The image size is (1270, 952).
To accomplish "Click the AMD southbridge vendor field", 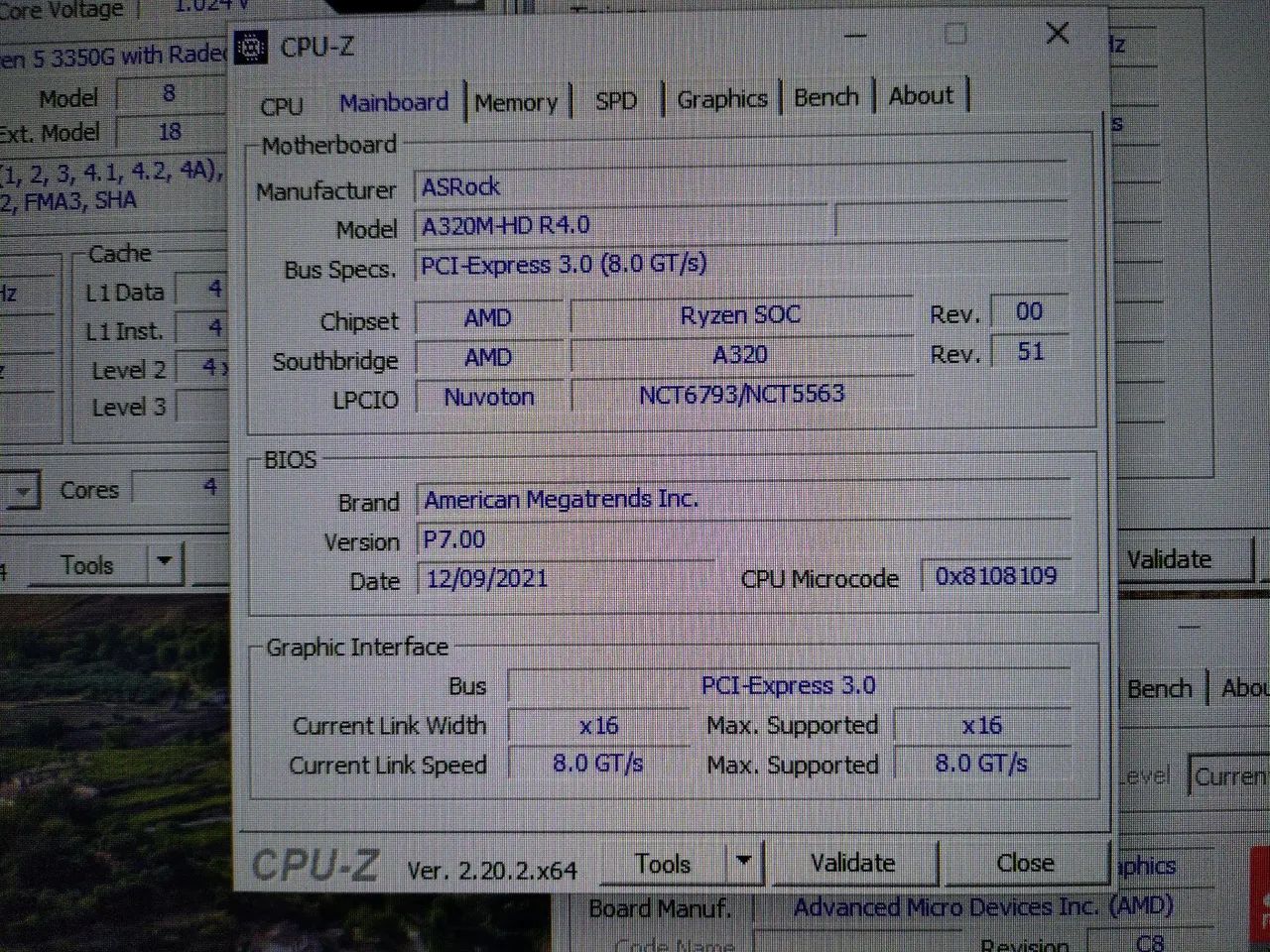I will coord(488,357).
